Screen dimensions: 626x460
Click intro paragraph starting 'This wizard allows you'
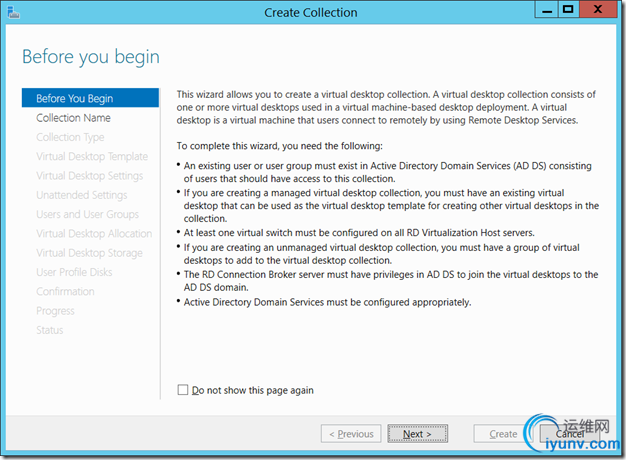click(386, 107)
